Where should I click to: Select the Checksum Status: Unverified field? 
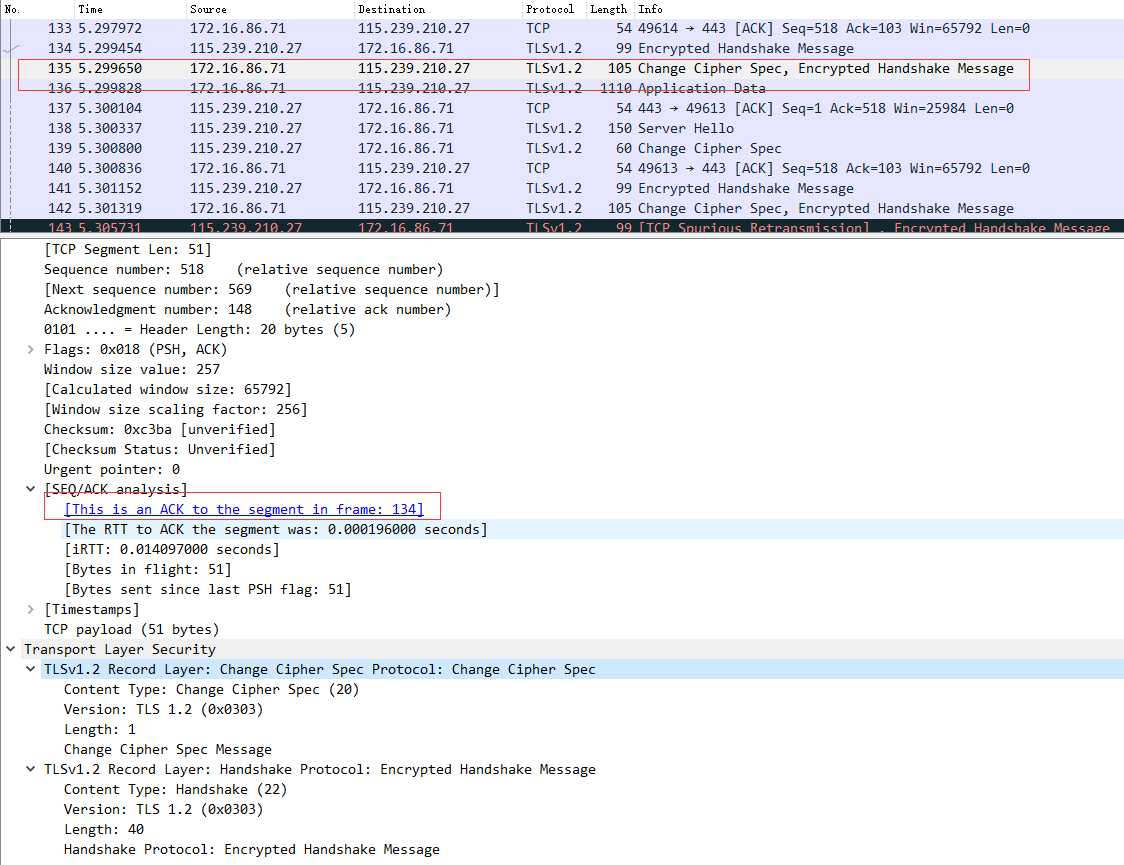pos(160,450)
